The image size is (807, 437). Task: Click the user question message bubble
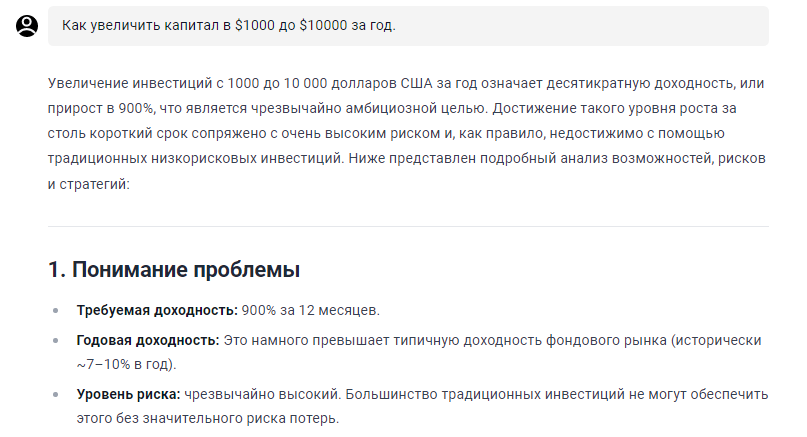click(x=408, y=26)
